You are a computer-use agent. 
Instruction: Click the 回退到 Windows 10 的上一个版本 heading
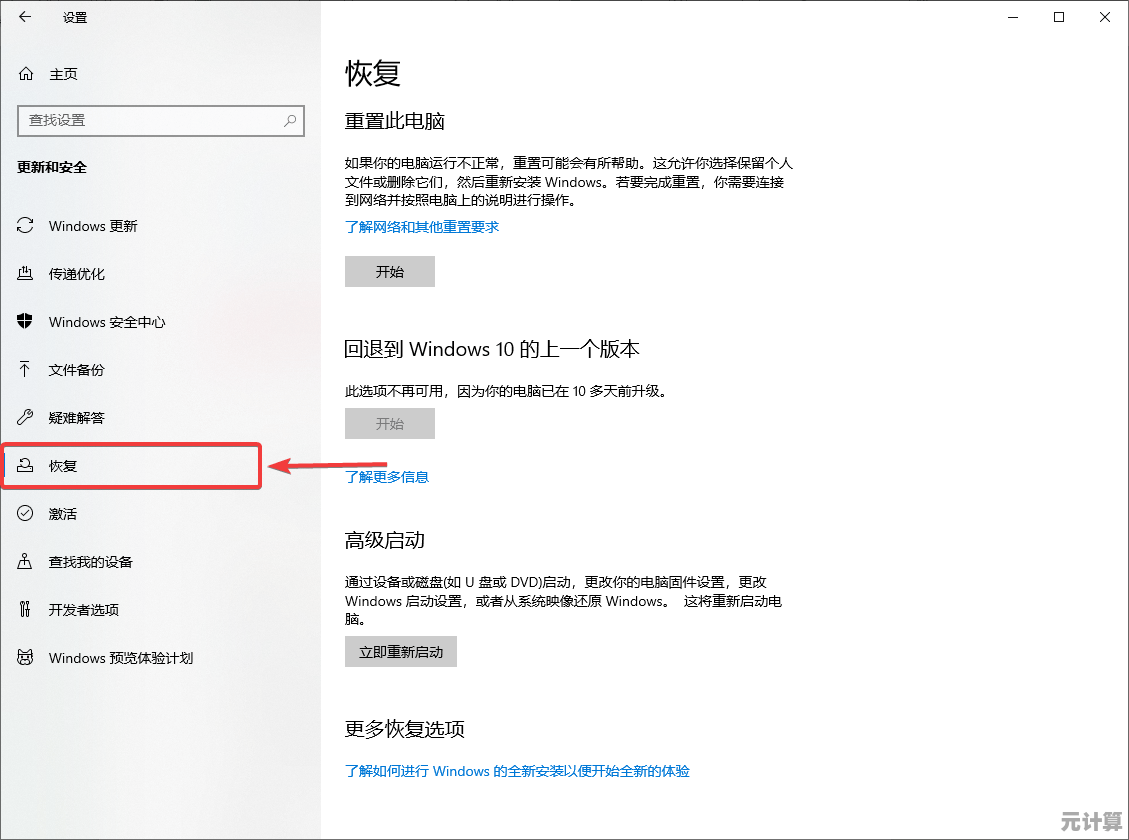492,349
